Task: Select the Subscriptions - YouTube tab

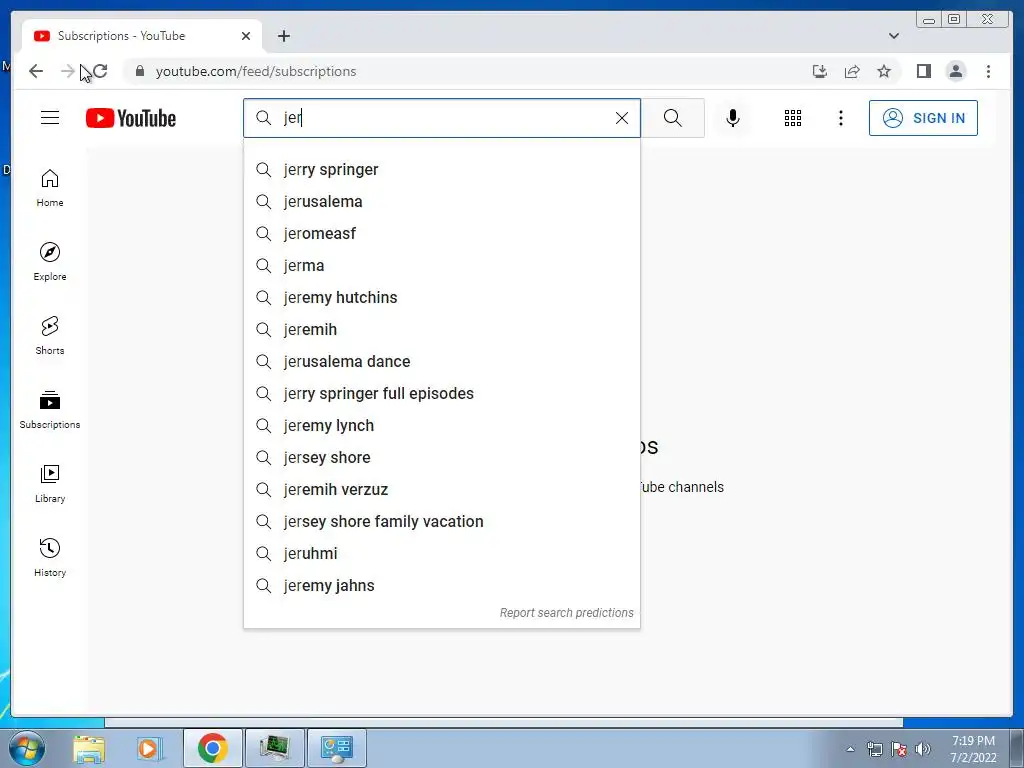Action: [142, 36]
